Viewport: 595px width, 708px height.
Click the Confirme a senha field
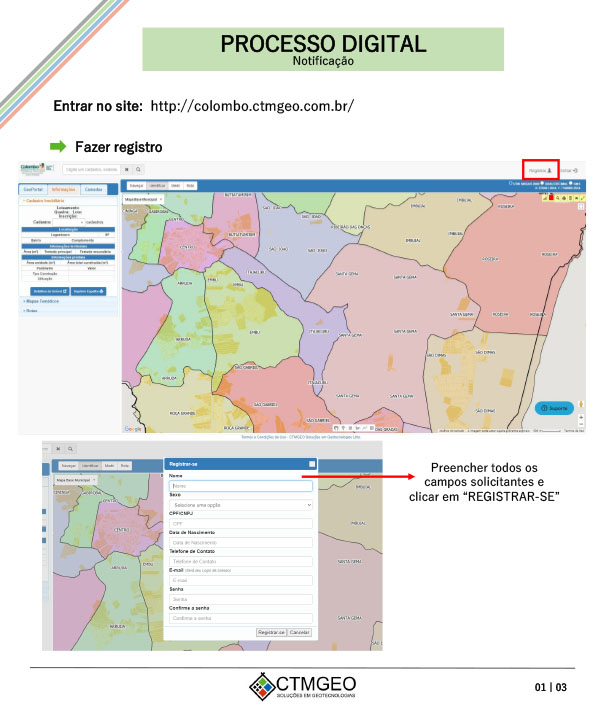pyautogui.click(x=241, y=618)
